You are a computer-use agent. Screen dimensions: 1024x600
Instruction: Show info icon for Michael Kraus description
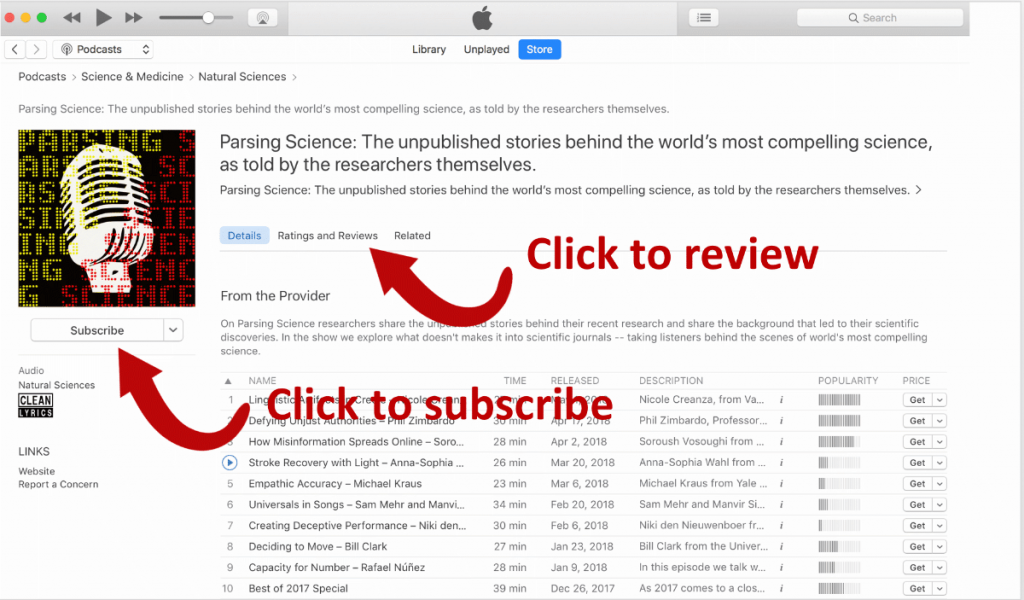pos(781,484)
